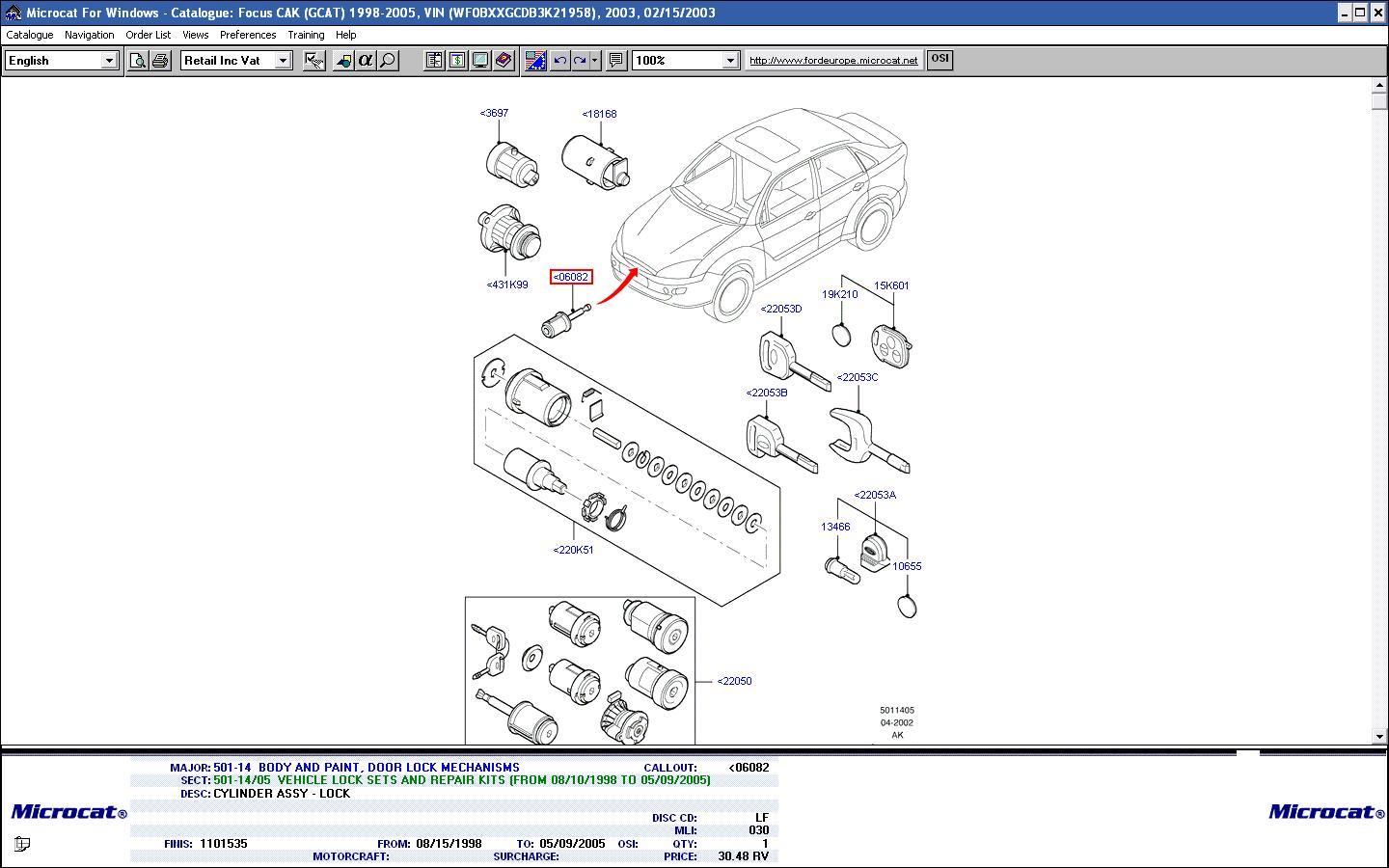Image resolution: width=1389 pixels, height=868 pixels.
Task: Open the fordeurope.microcat.net link
Action: (833, 60)
